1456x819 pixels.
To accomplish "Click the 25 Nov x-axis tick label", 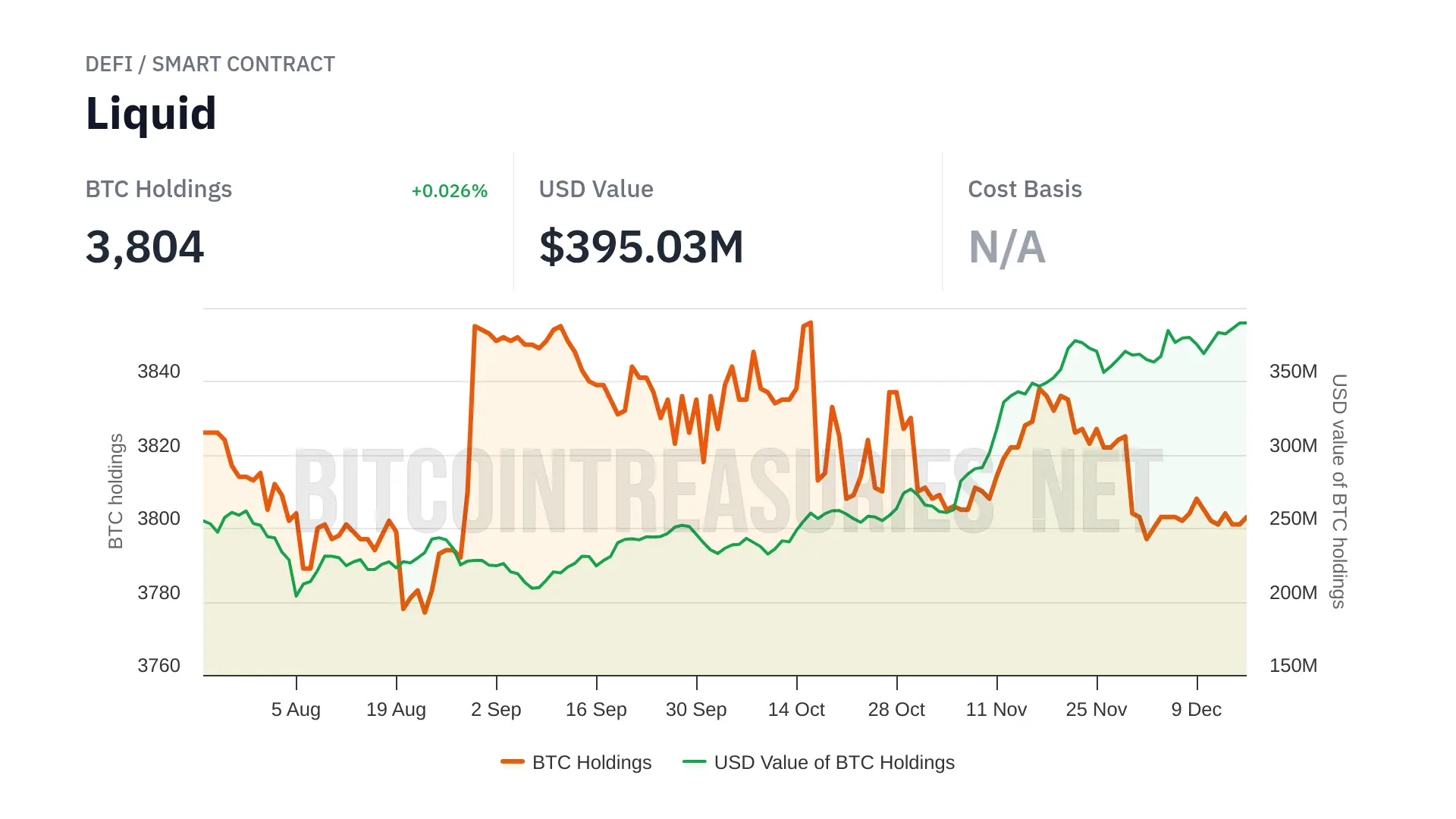I will tap(1096, 710).
